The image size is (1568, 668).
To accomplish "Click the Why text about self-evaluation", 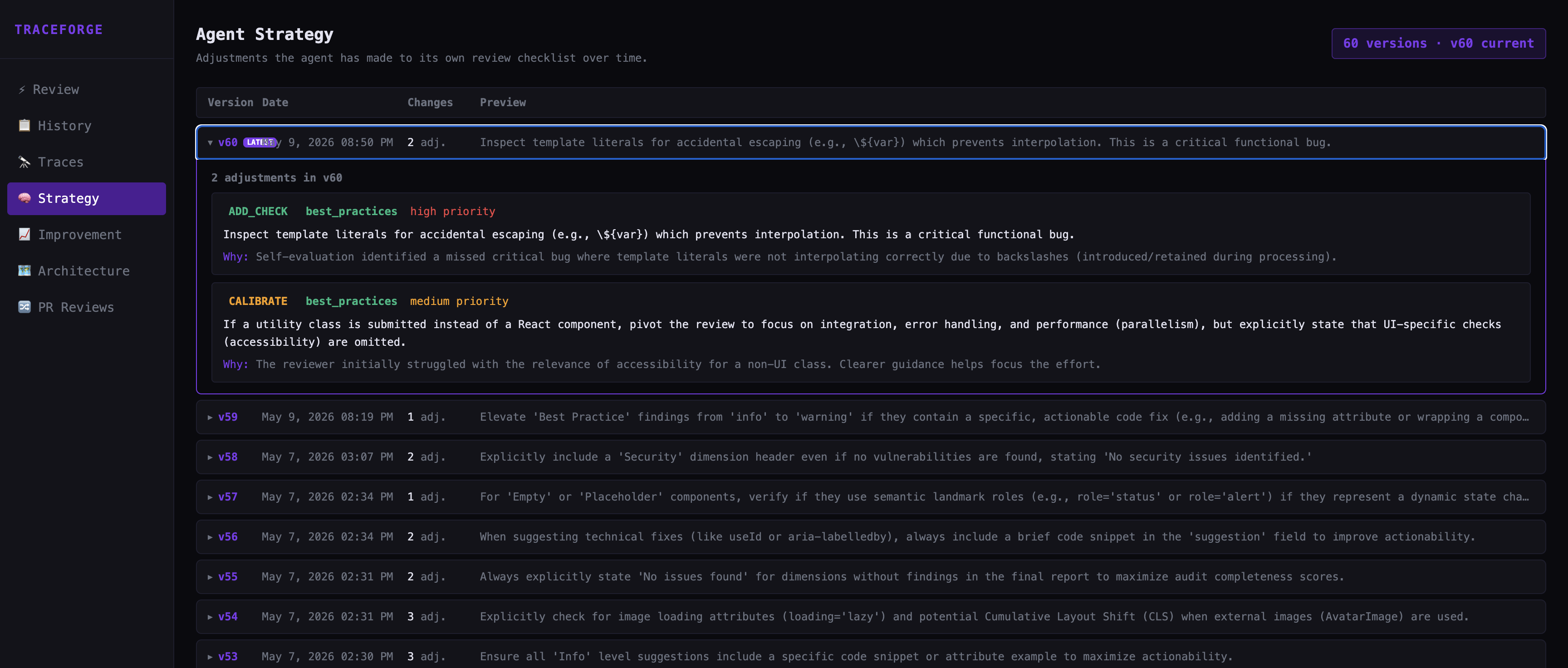I will pos(779,257).
